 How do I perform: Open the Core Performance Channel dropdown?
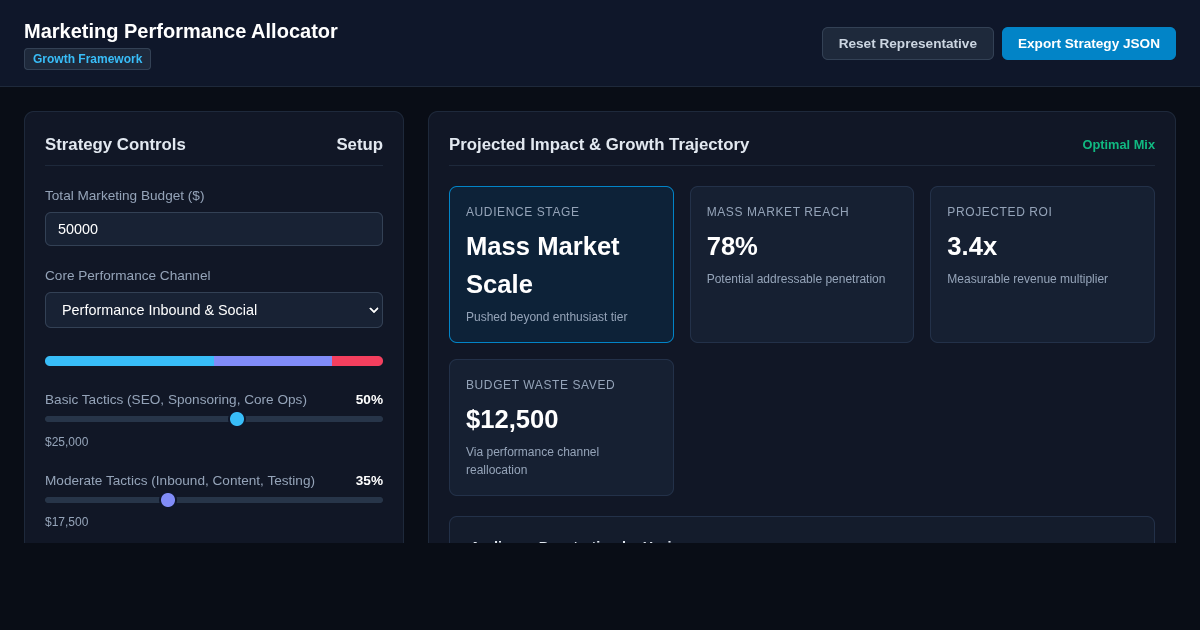pyautogui.click(x=214, y=310)
